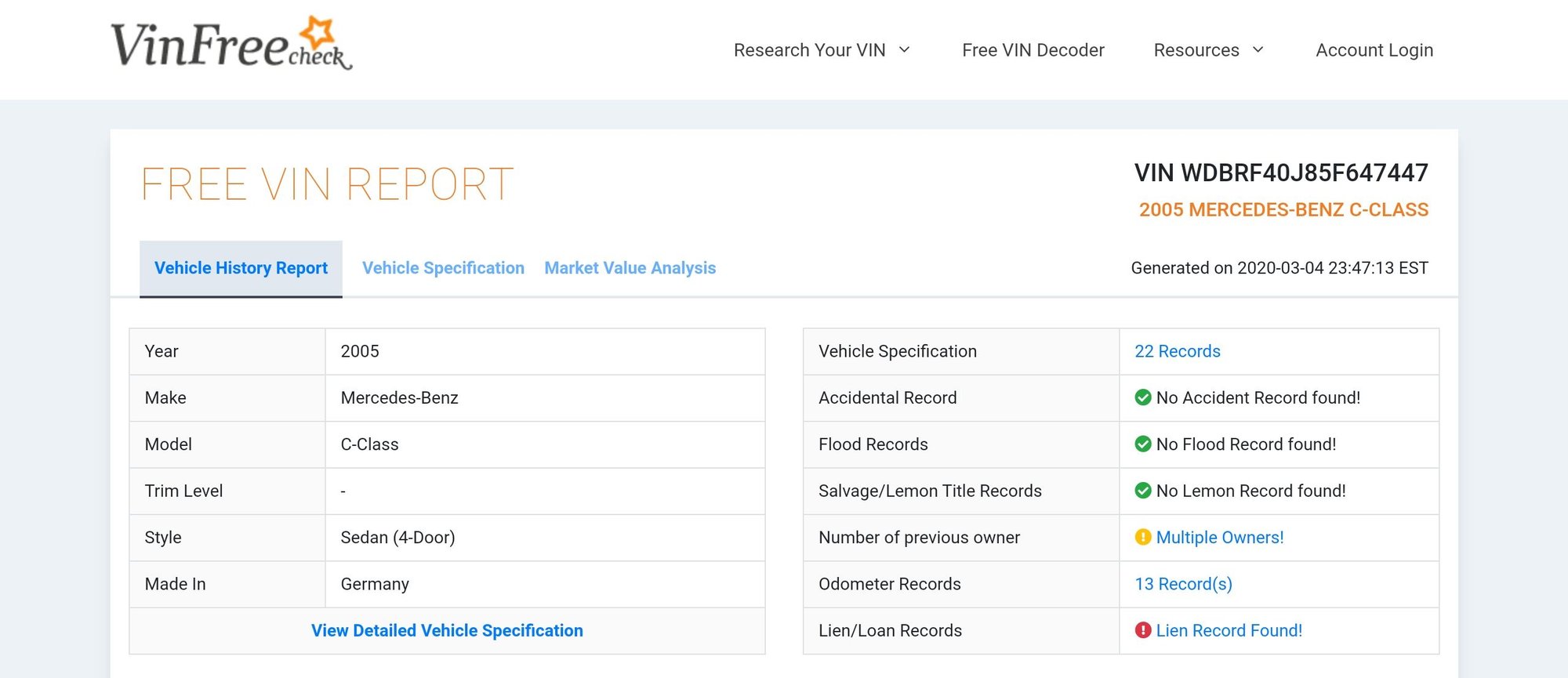Click the Generated on 2020-03-04 timestamp
The width and height of the screenshot is (1568, 678).
point(1279,268)
